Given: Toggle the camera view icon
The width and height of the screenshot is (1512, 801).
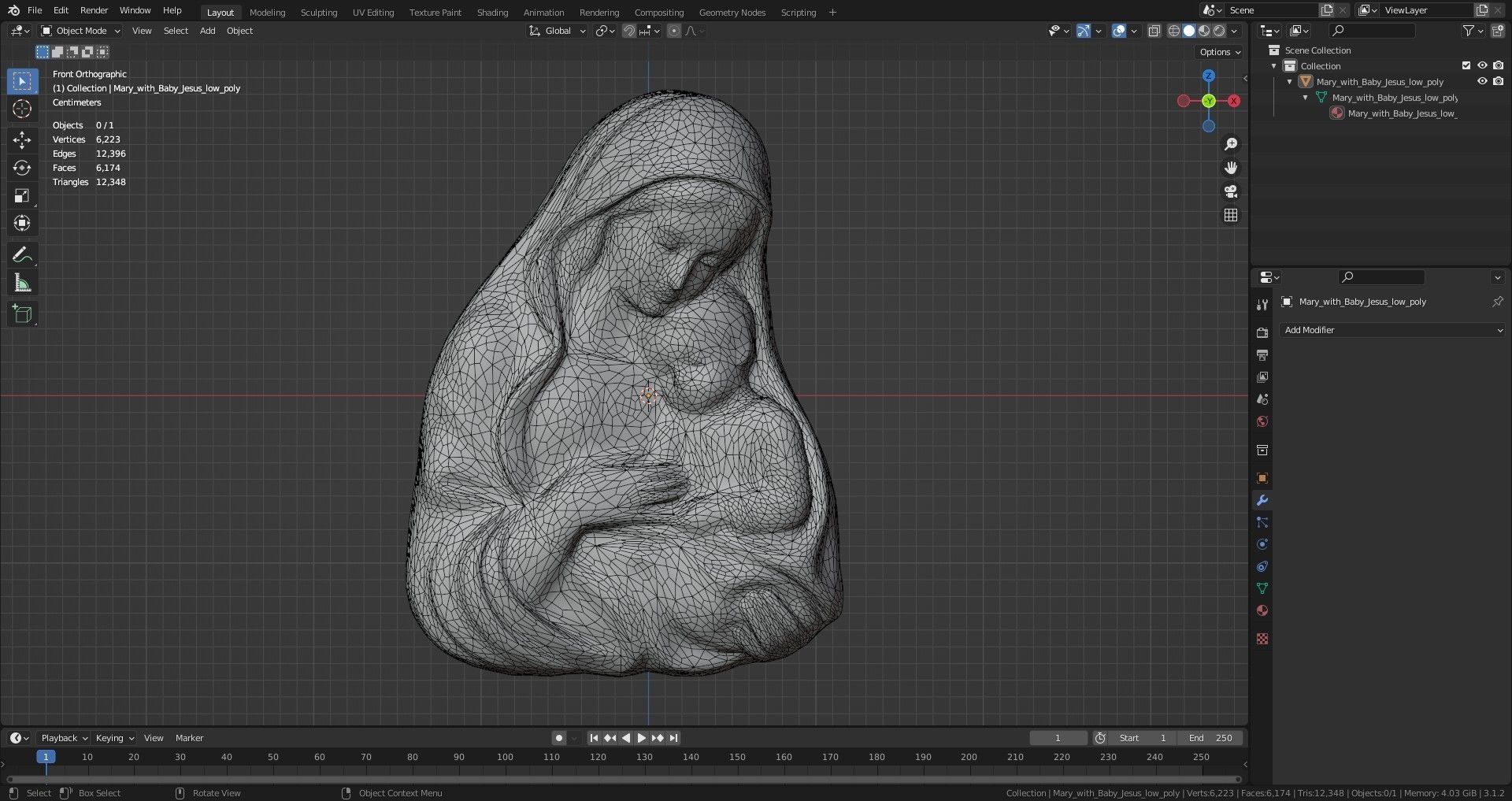Looking at the screenshot, I should (x=1231, y=191).
